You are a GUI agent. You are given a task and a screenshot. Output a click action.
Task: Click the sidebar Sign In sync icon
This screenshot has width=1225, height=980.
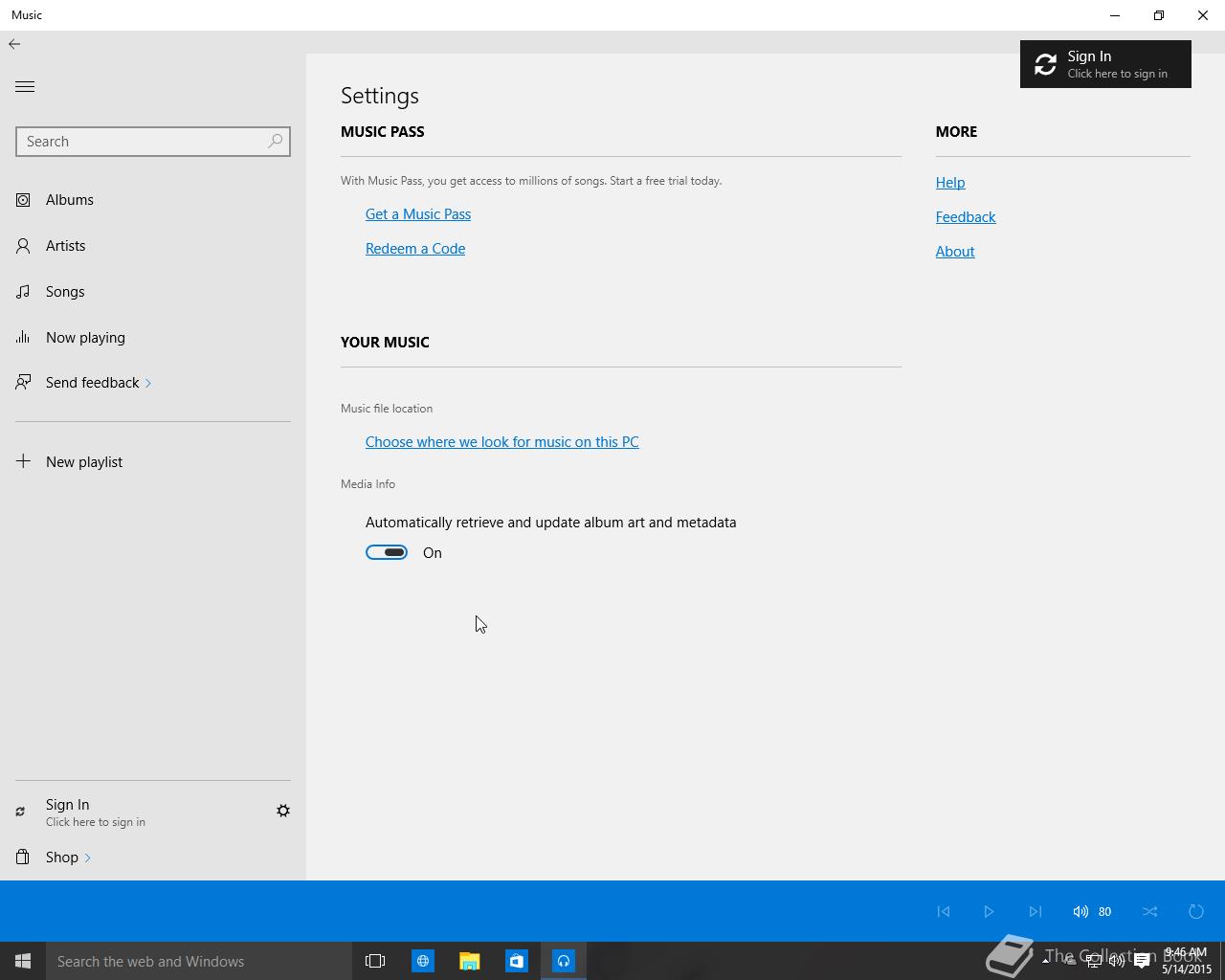pyautogui.click(x=20, y=812)
